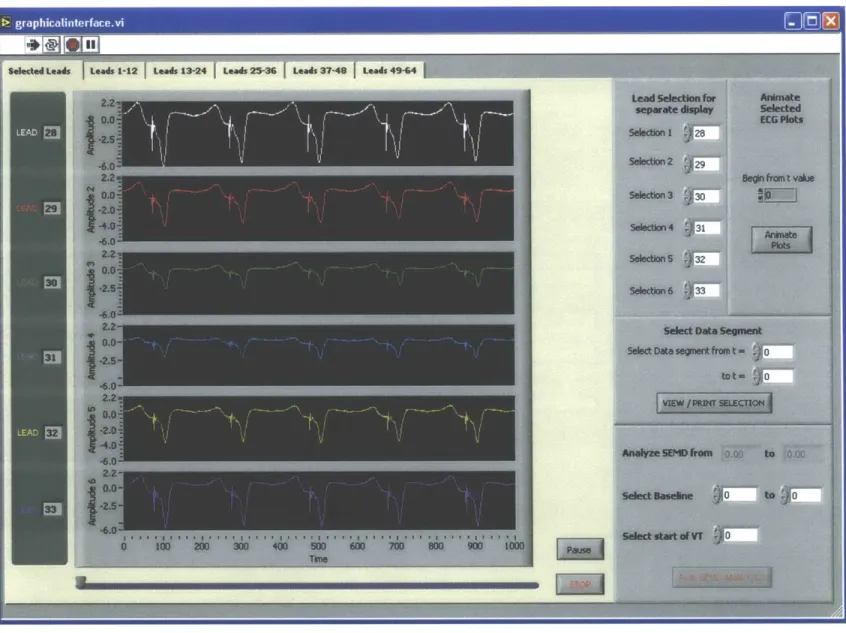Click the VIEW / PRINT SELECTION button
This screenshot has height=633, width=846.
pos(714,403)
